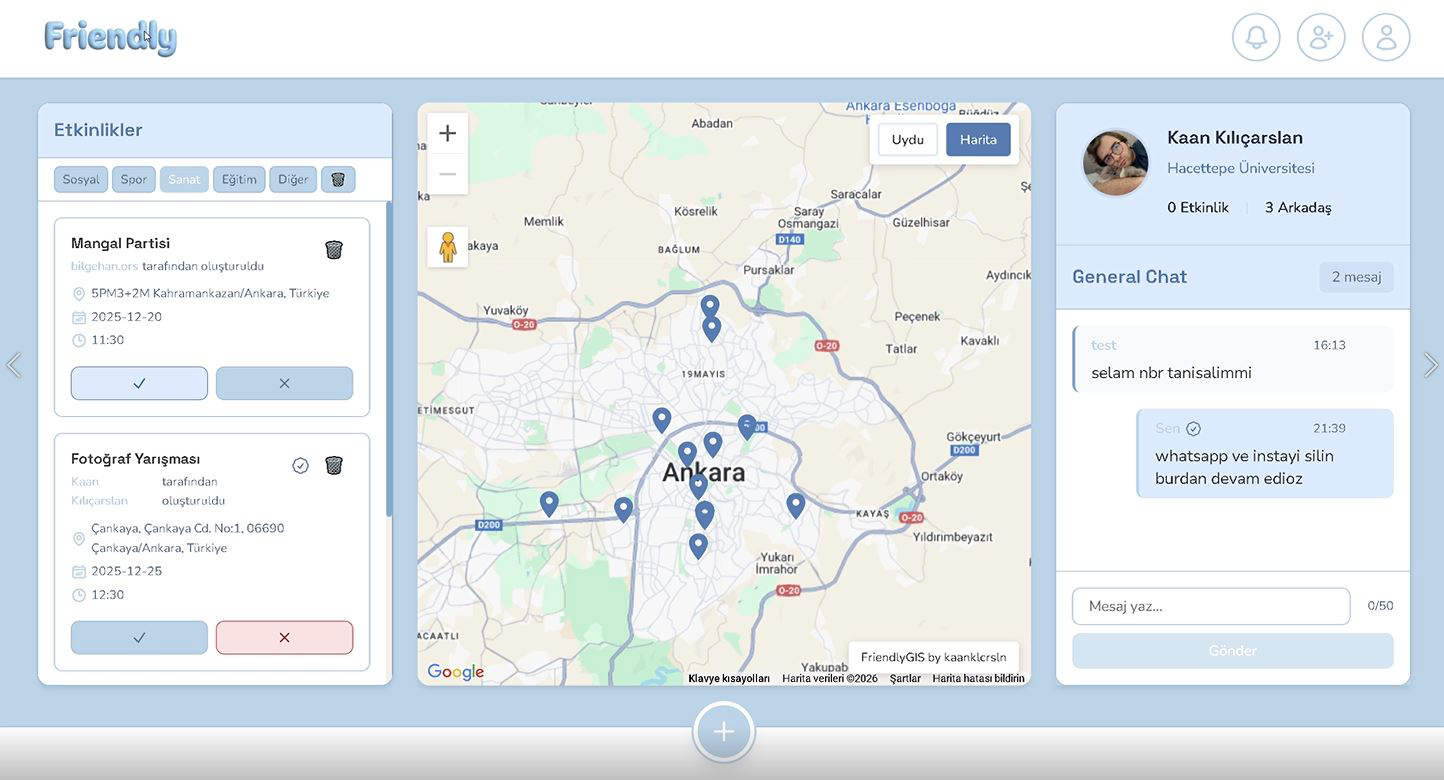The height and width of the screenshot is (780, 1444).
Task: Click the check-circle icon on Fotoğraf Yarışması
Action: tap(300, 465)
